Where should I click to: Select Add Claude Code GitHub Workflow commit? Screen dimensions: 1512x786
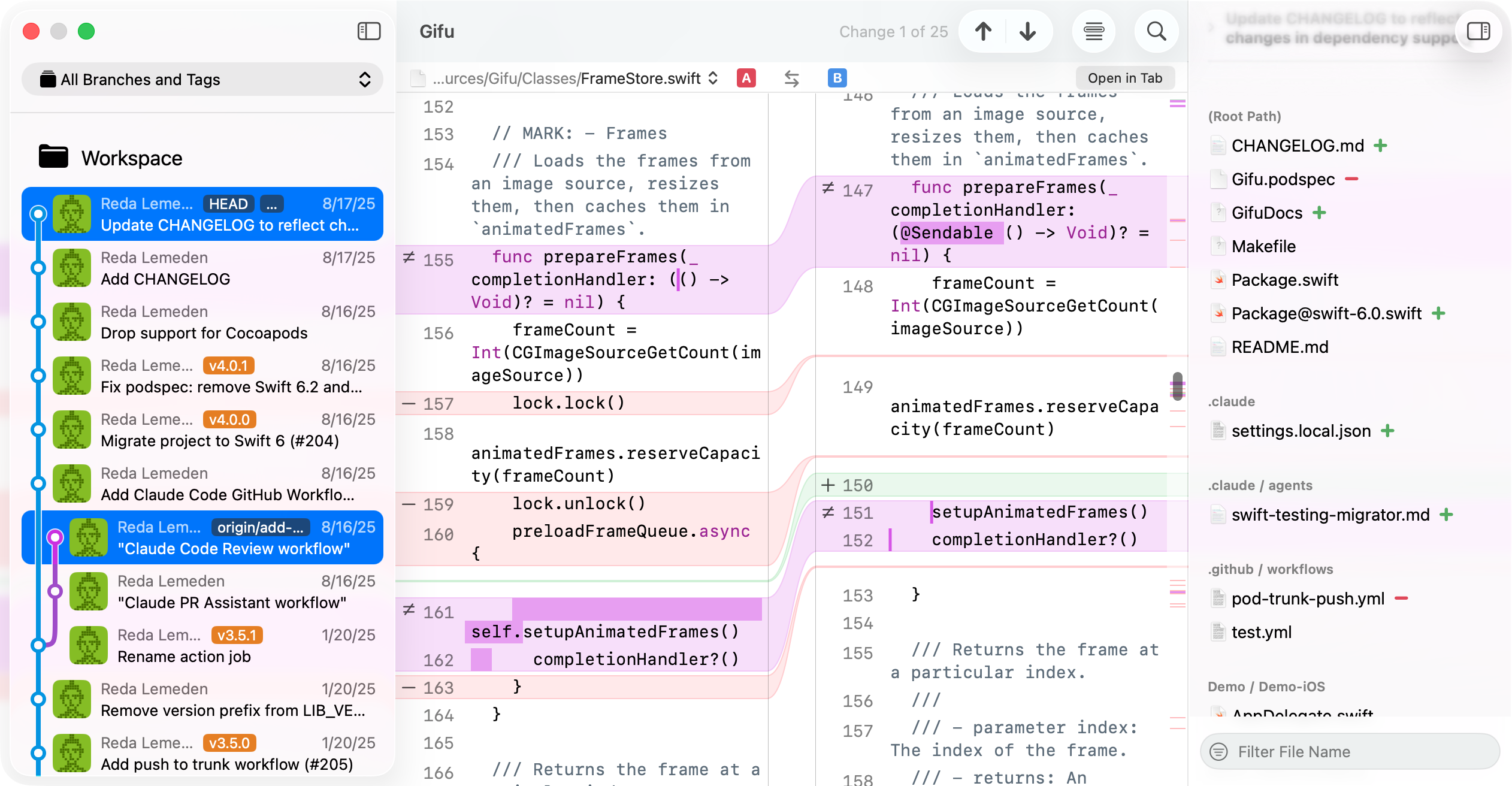[x=202, y=483]
